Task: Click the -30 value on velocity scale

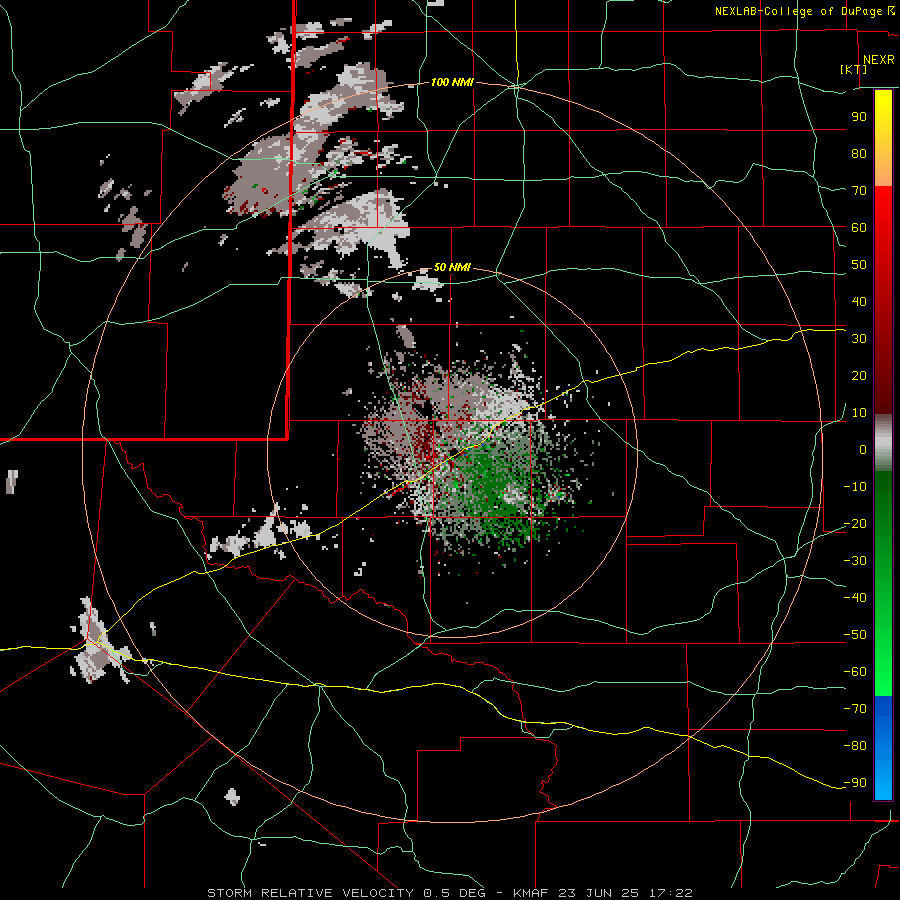Action: 855,561
